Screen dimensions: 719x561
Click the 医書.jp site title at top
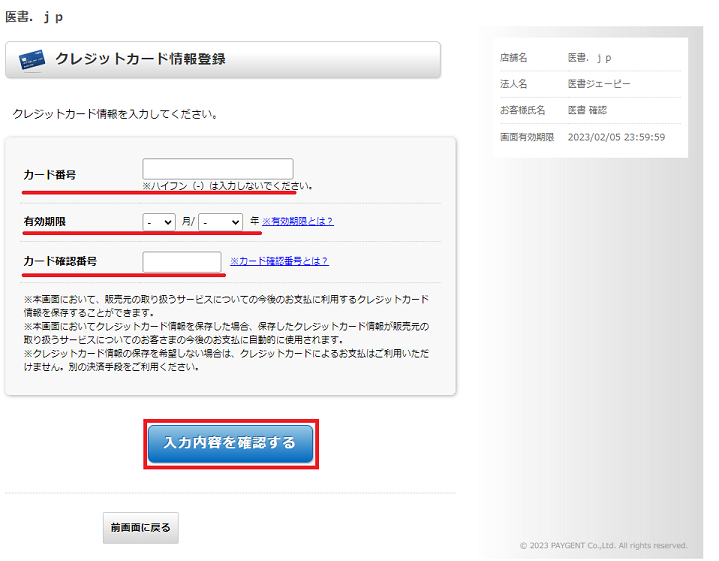click(x=34, y=17)
